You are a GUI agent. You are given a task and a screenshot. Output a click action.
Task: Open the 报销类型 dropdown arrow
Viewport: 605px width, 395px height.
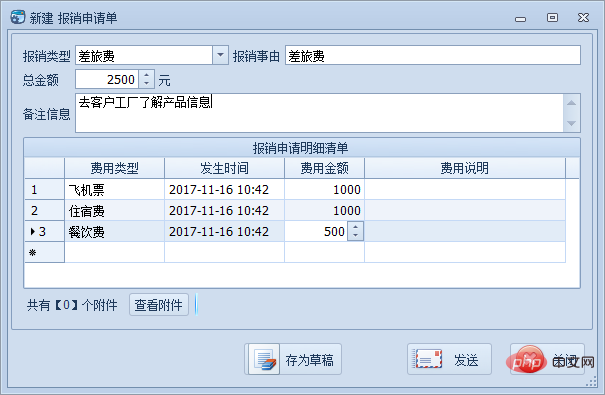pyautogui.click(x=220, y=55)
